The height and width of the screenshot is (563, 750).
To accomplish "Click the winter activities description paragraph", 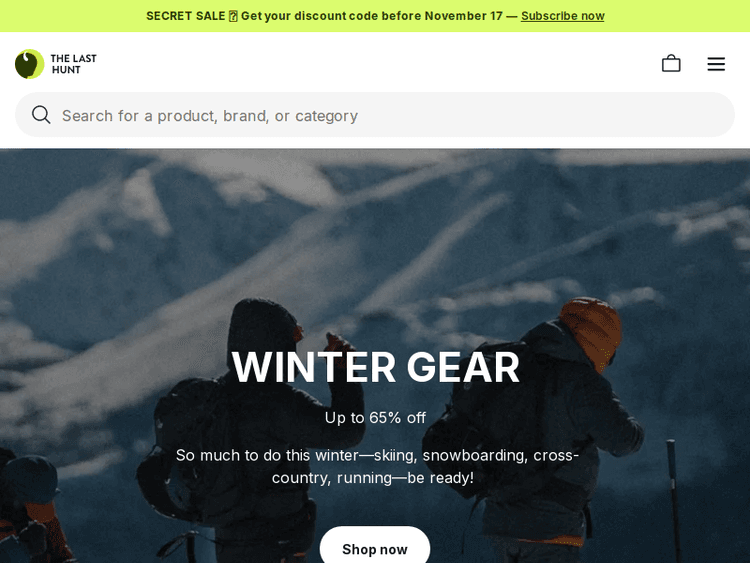I will pos(377,466).
